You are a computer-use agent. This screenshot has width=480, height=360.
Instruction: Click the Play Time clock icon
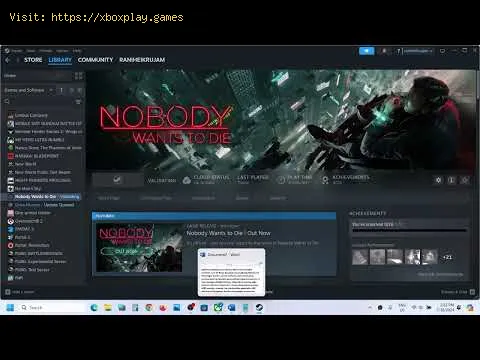281,180
